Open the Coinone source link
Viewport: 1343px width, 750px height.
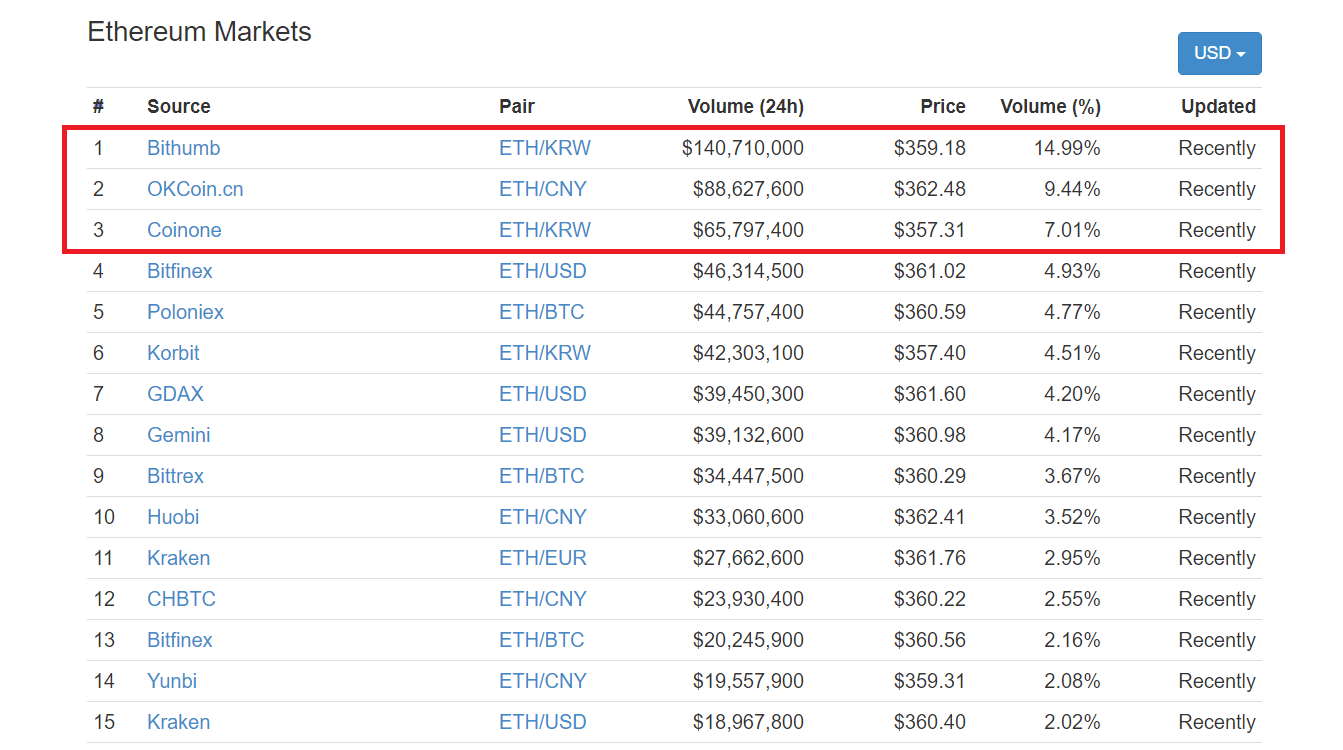pyautogui.click(x=184, y=230)
